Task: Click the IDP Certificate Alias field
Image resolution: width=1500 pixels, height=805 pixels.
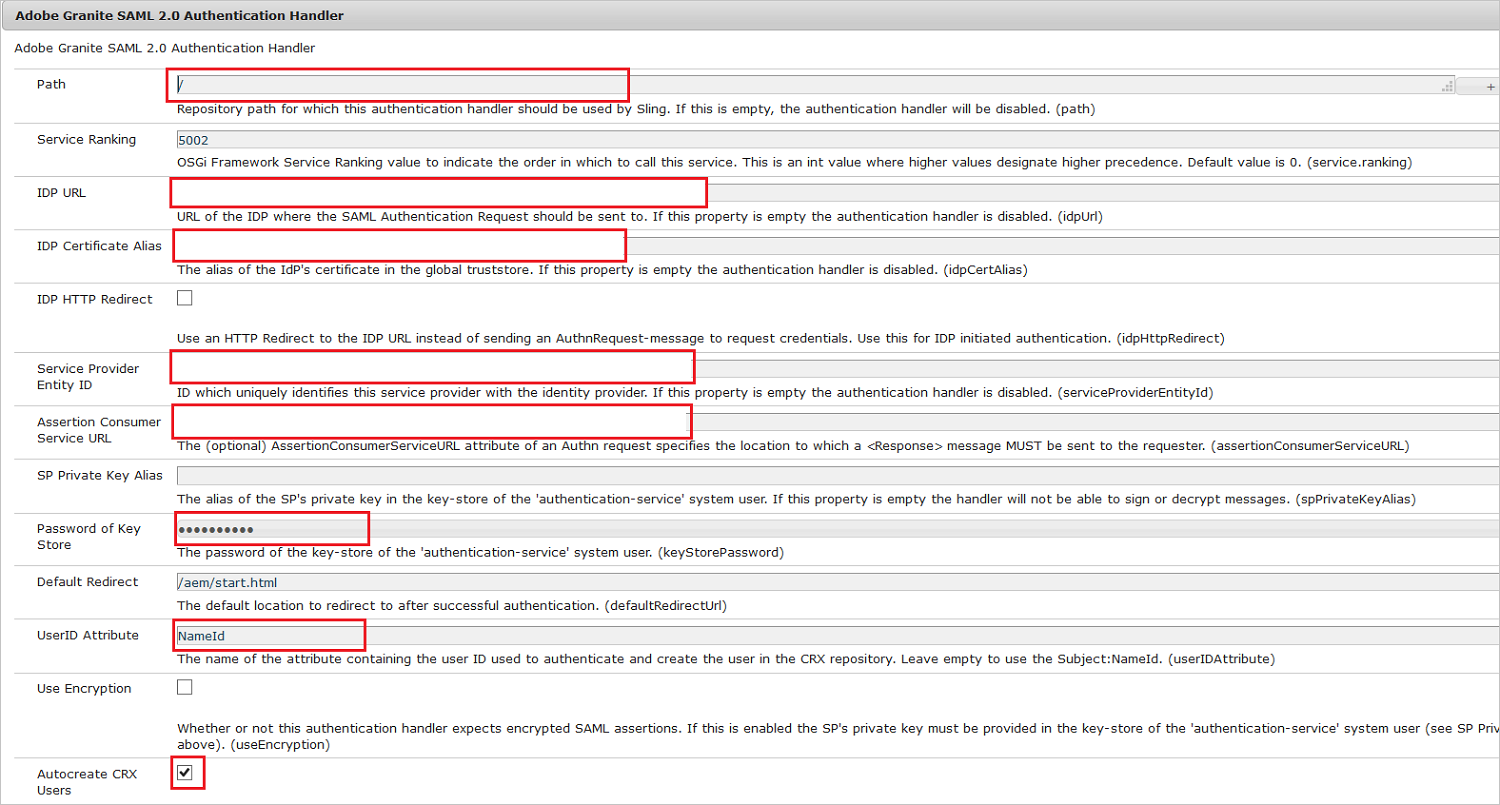Action: (x=400, y=245)
